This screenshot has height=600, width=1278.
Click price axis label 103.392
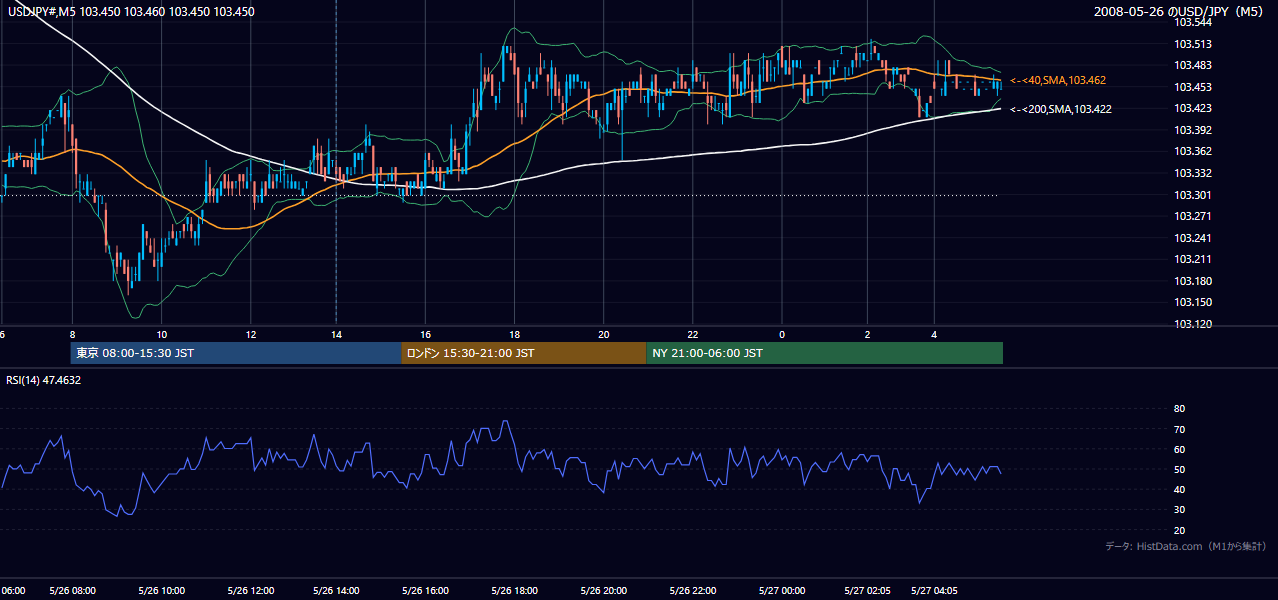(1193, 130)
